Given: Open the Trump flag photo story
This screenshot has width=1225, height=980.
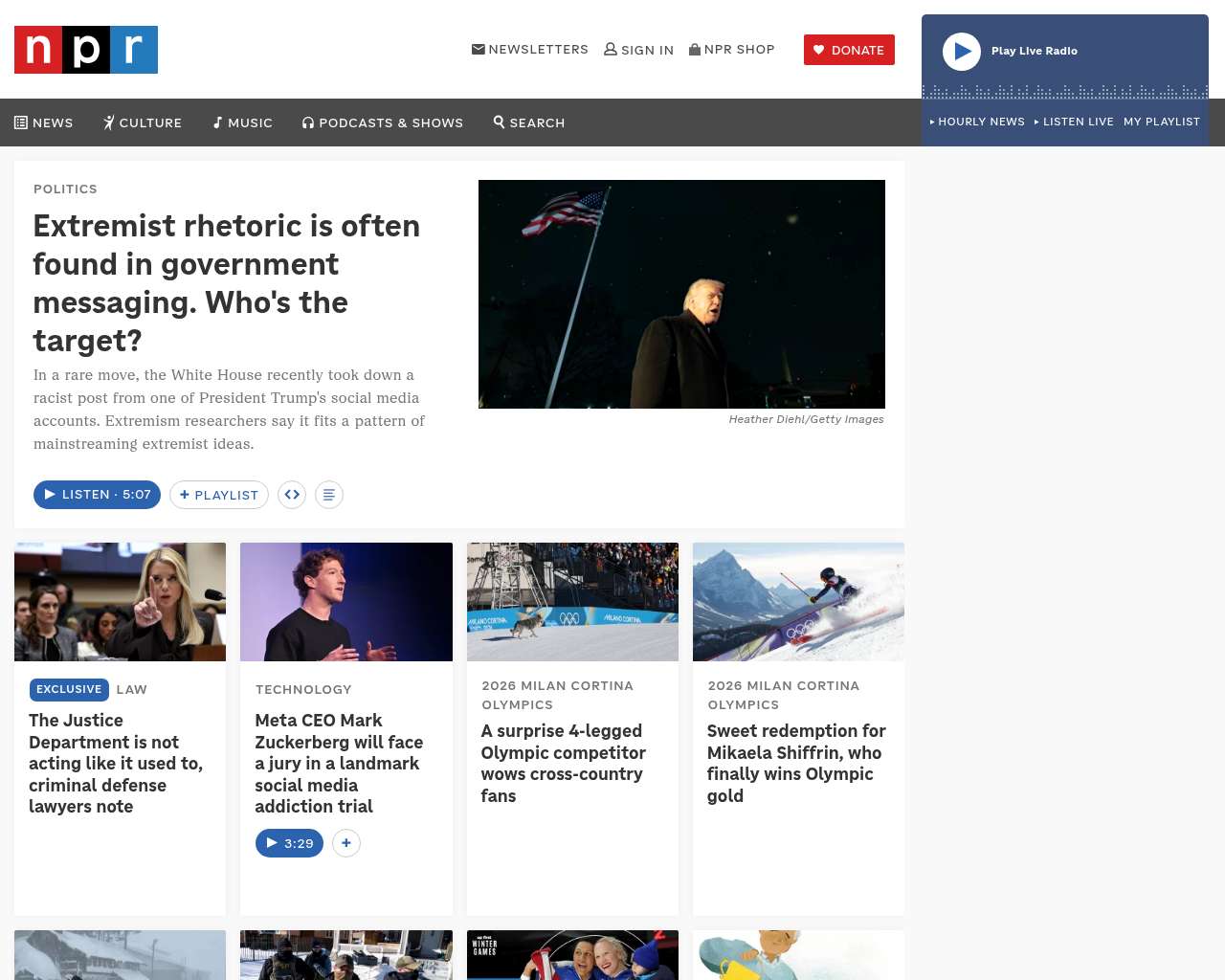Looking at the screenshot, I should coord(681,294).
